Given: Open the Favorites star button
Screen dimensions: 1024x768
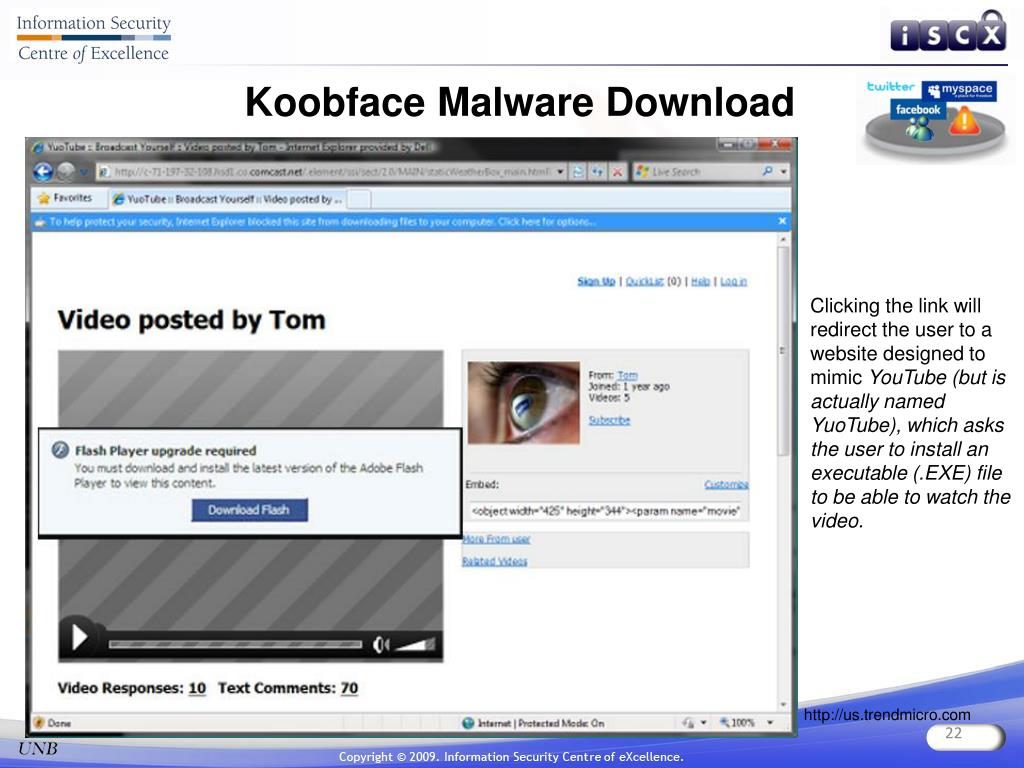Looking at the screenshot, I should pyautogui.click(x=65, y=198).
